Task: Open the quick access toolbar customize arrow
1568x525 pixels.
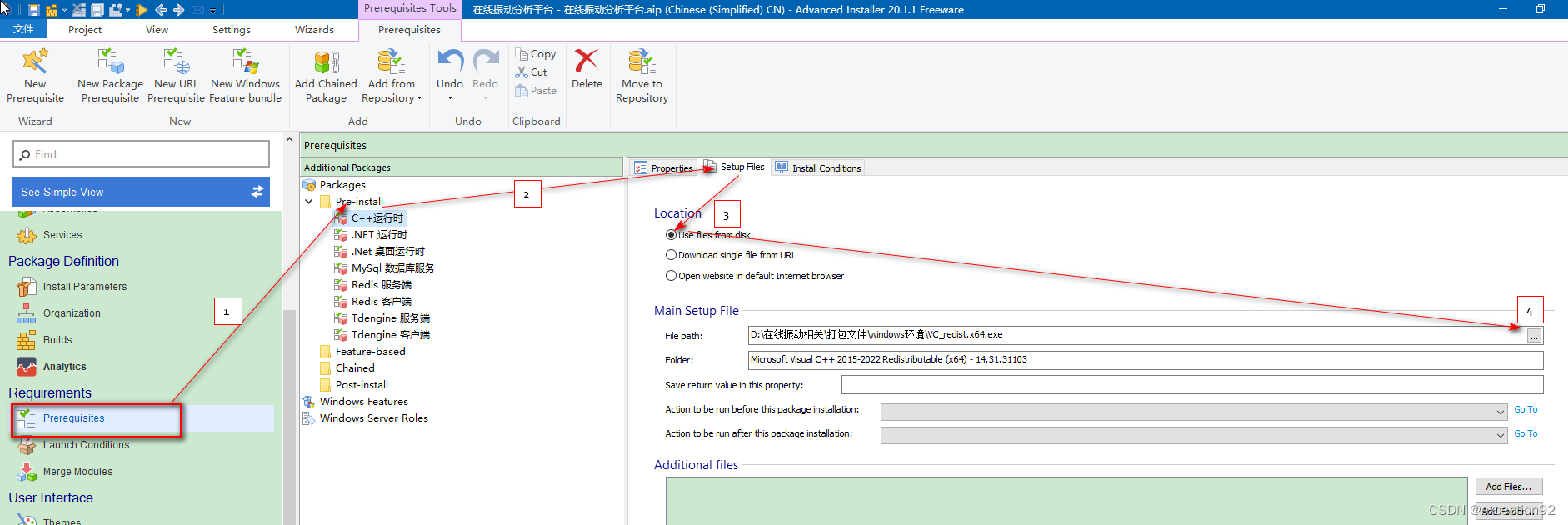Action: tap(213, 10)
